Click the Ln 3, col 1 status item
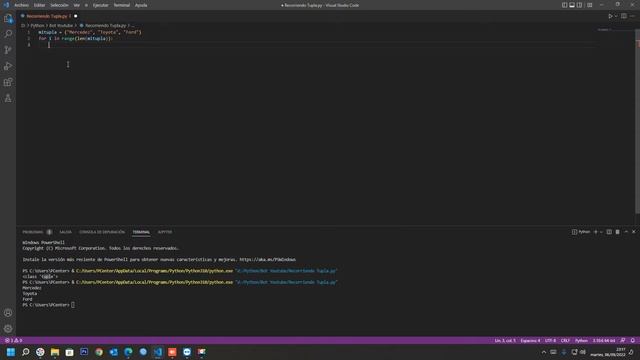Viewport: 640px width, 360px height. coord(505,340)
